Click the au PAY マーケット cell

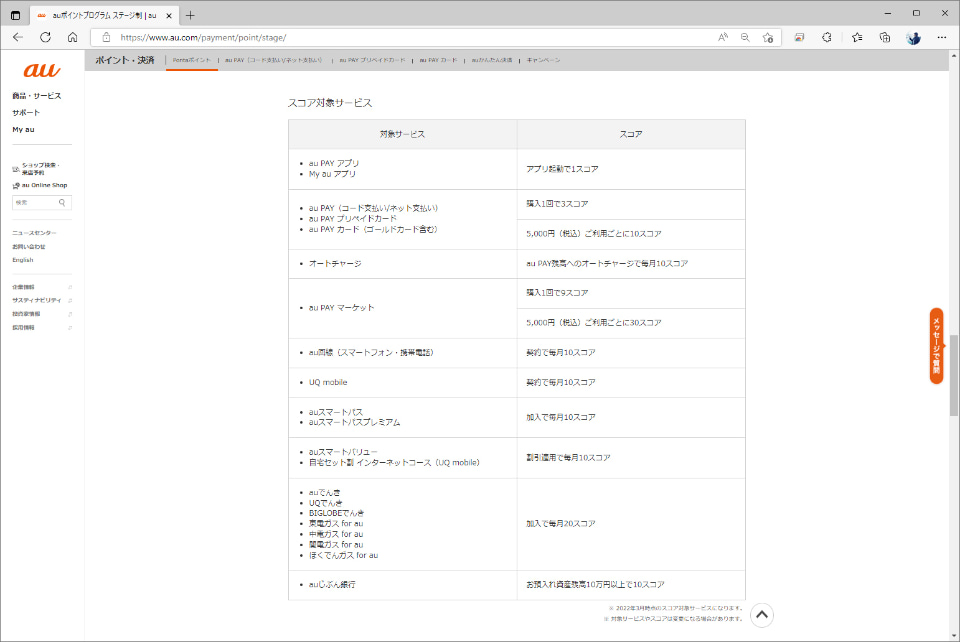click(x=402, y=308)
